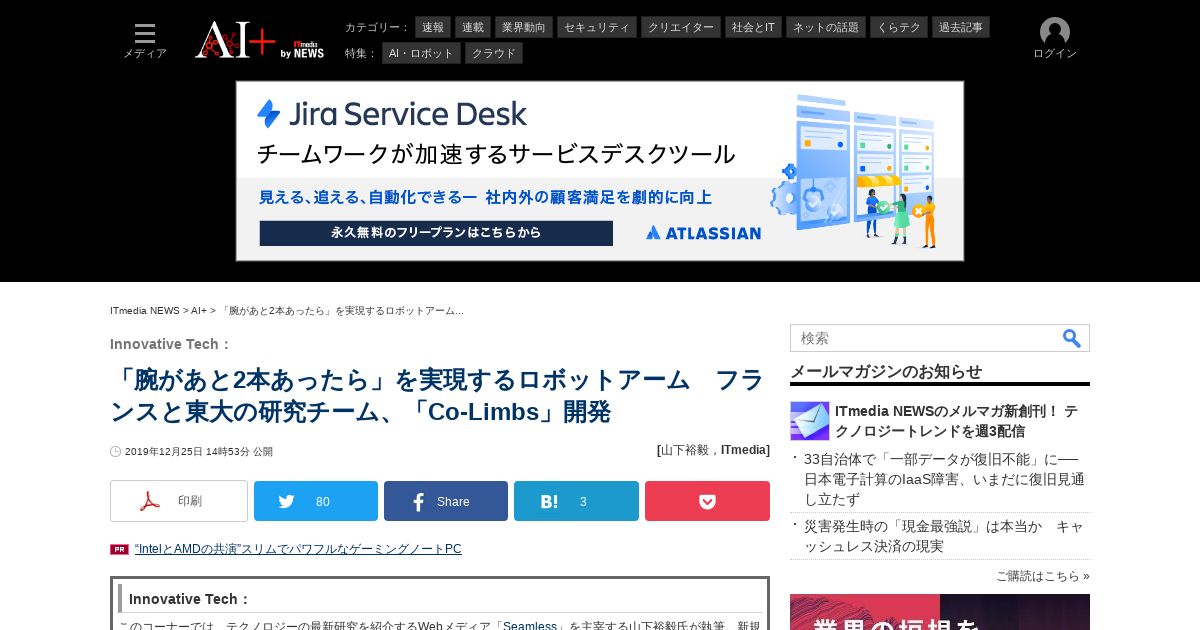Screen dimensions: 1200x630
Task: Click the Innovative Tech： heading inside the bordered box
Action: coord(190,599)
